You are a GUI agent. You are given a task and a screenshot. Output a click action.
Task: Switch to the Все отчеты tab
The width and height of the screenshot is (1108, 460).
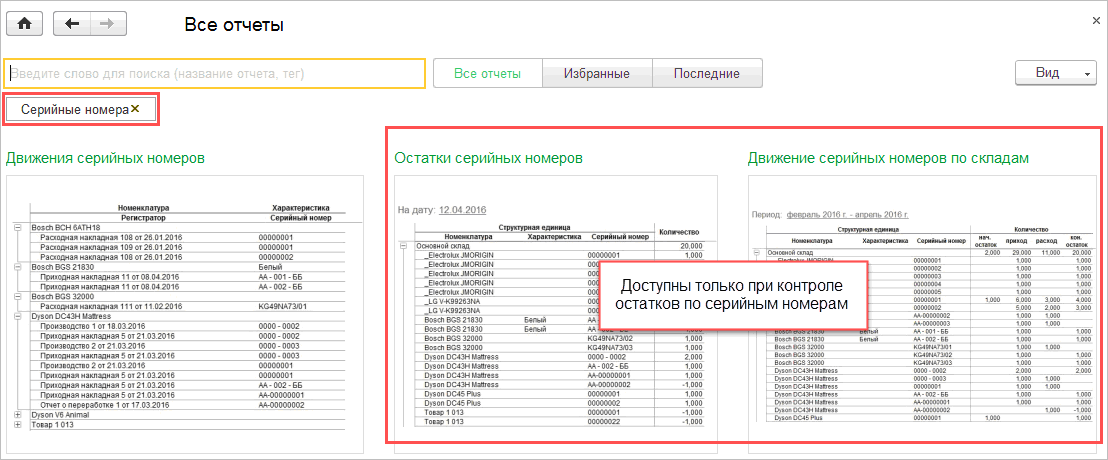click(488, 73)
